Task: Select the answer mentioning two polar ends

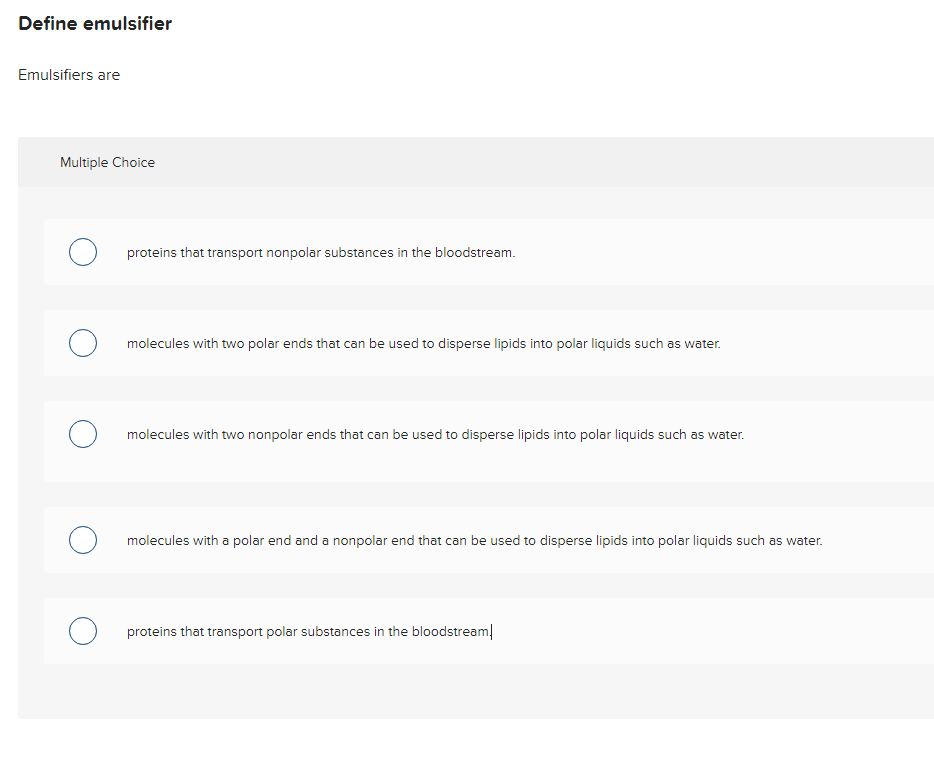Action: [x=423, y=343]
